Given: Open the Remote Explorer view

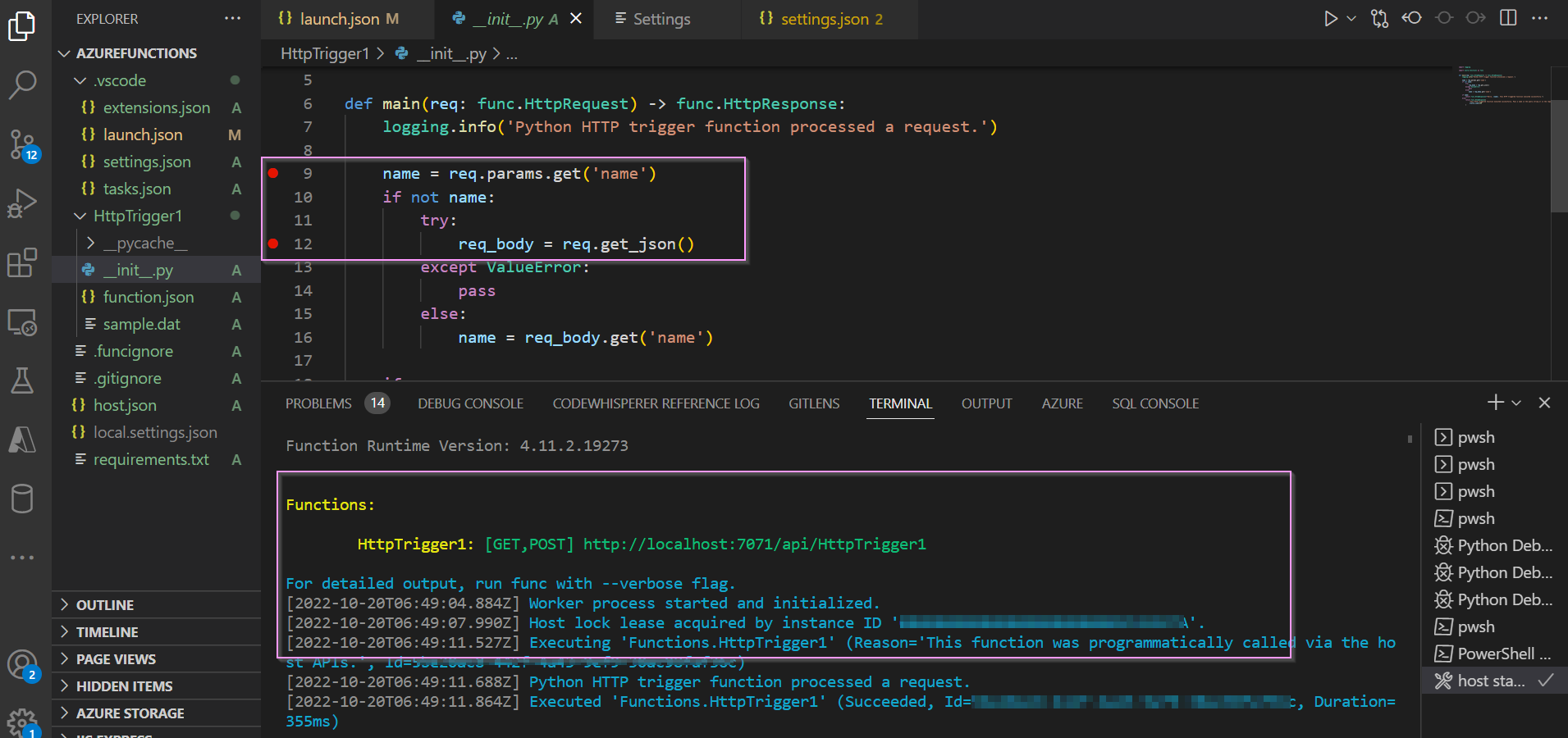Looking at the screenshot, I should (22, 322).
